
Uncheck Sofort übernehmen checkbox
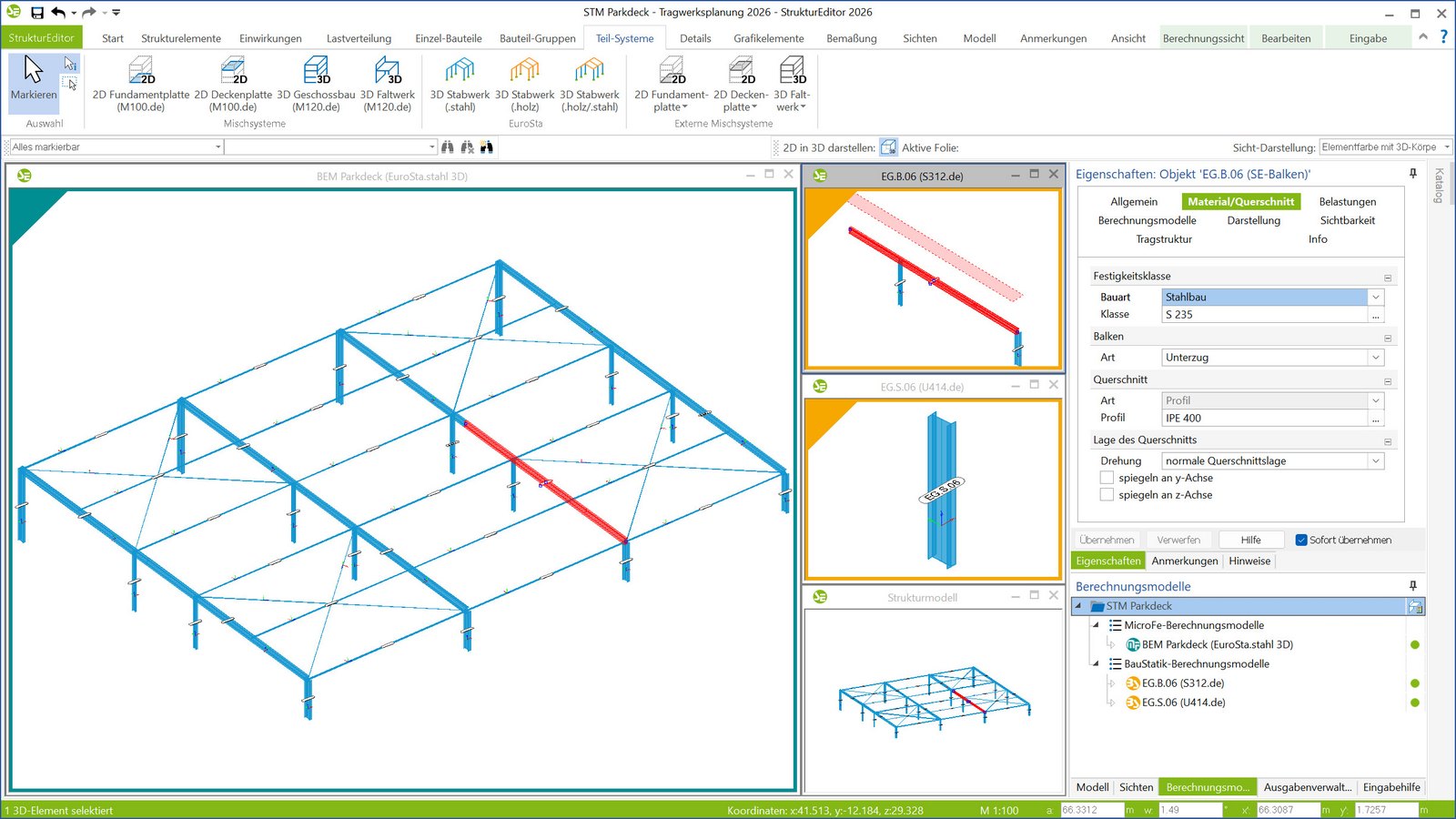coord(1301,540)
